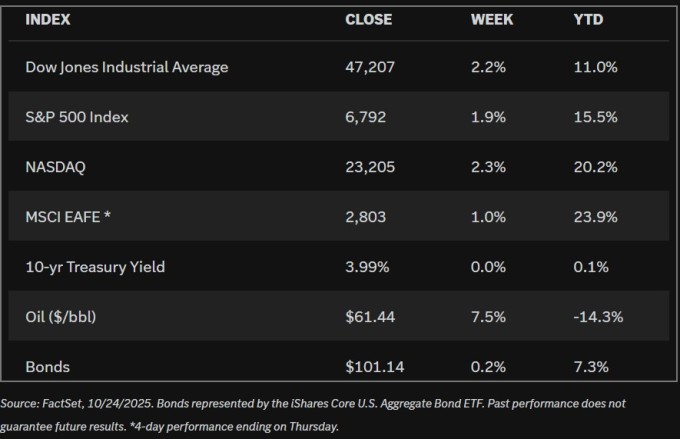Click the INDEX column header
The width and height of the screenshot is (680, 439).
[x=46, y=19]
